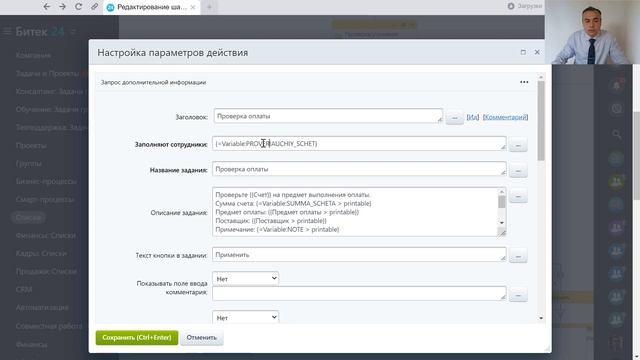Click the [Комментарий] link
The image size is (640, 360).
[x=505, y=117]
